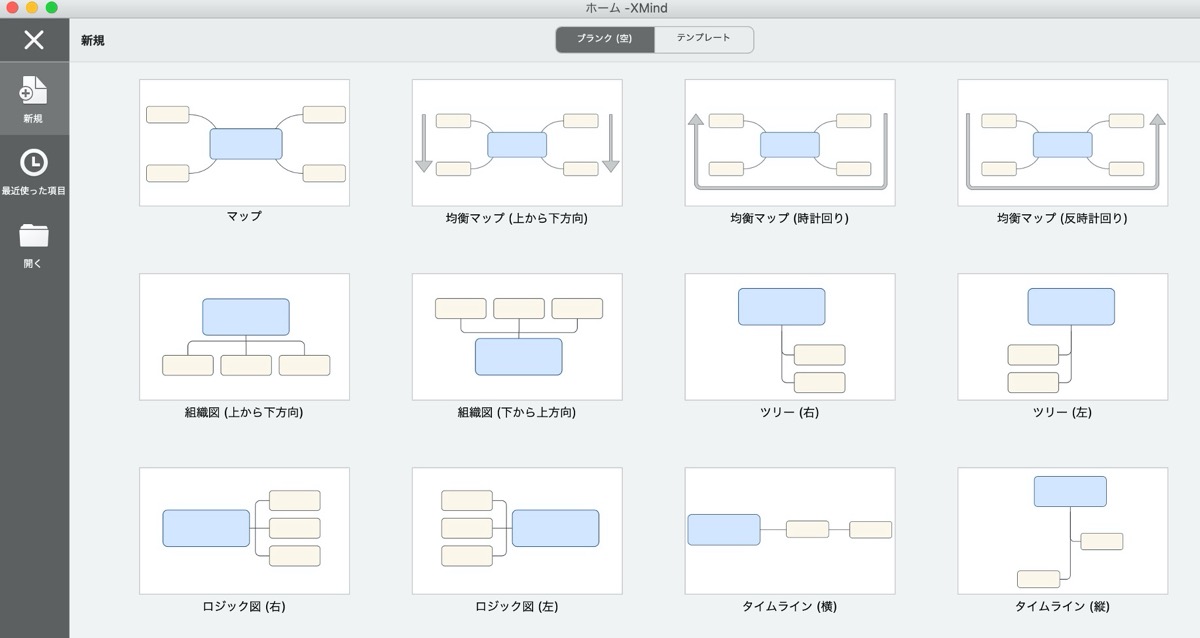Click the ツリー (右) caption
The height and width of the screenshot is (638, 1200).
pyautogui.click(x=790, y=412)
